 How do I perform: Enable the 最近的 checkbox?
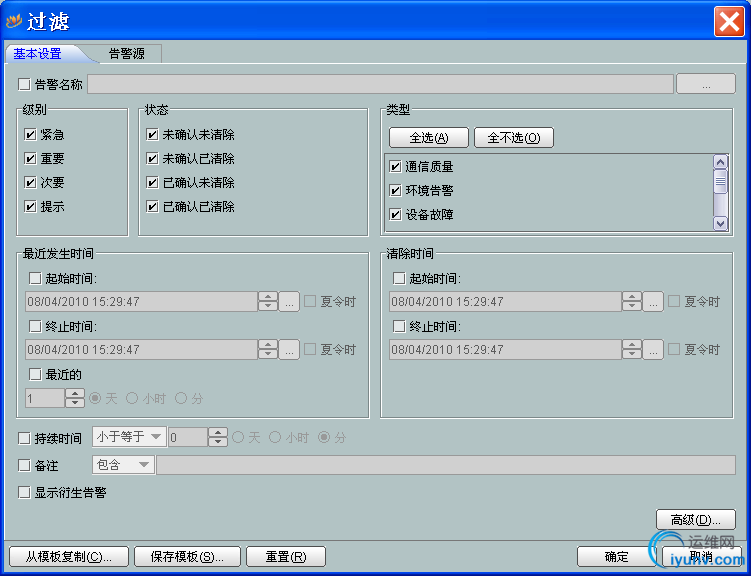(35, 374)
